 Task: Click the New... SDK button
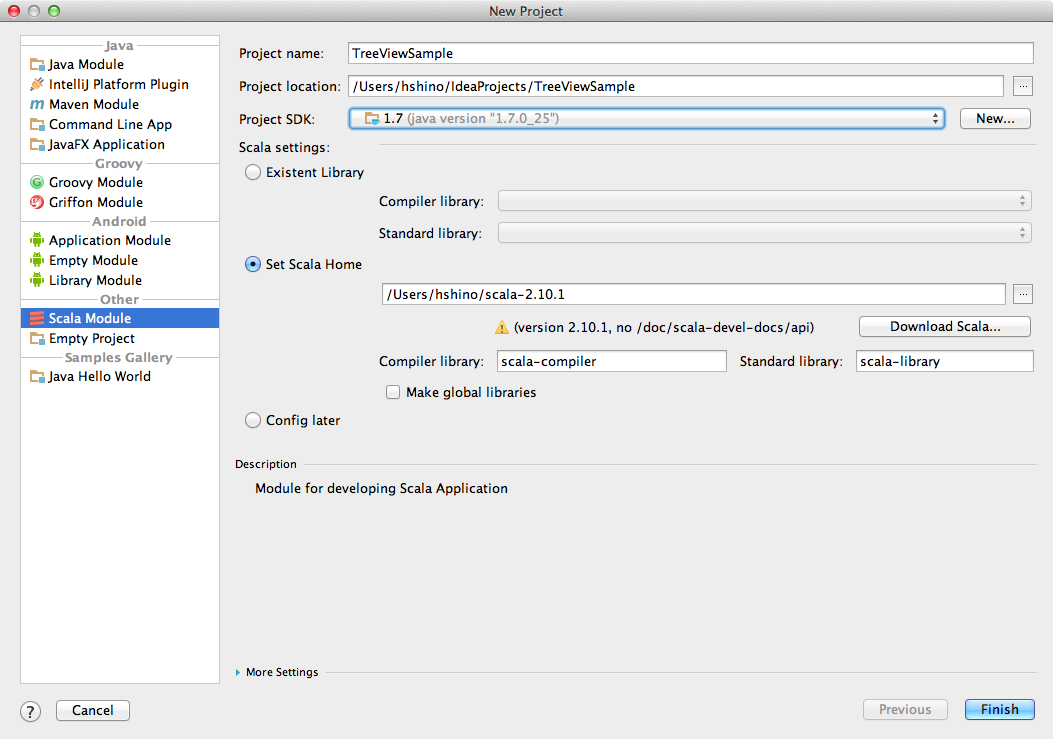point(995,118)
